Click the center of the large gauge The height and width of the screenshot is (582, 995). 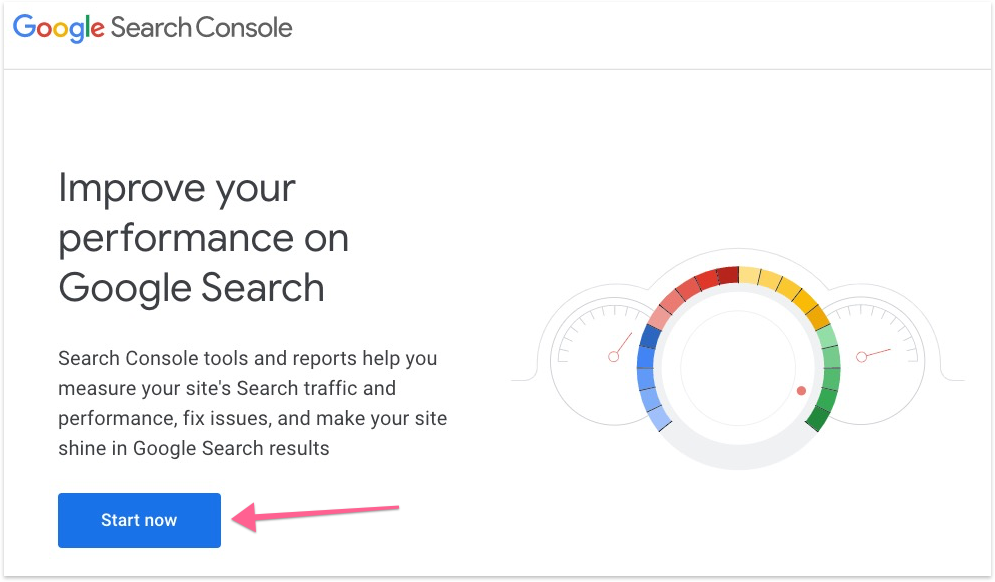click(738, 368)
